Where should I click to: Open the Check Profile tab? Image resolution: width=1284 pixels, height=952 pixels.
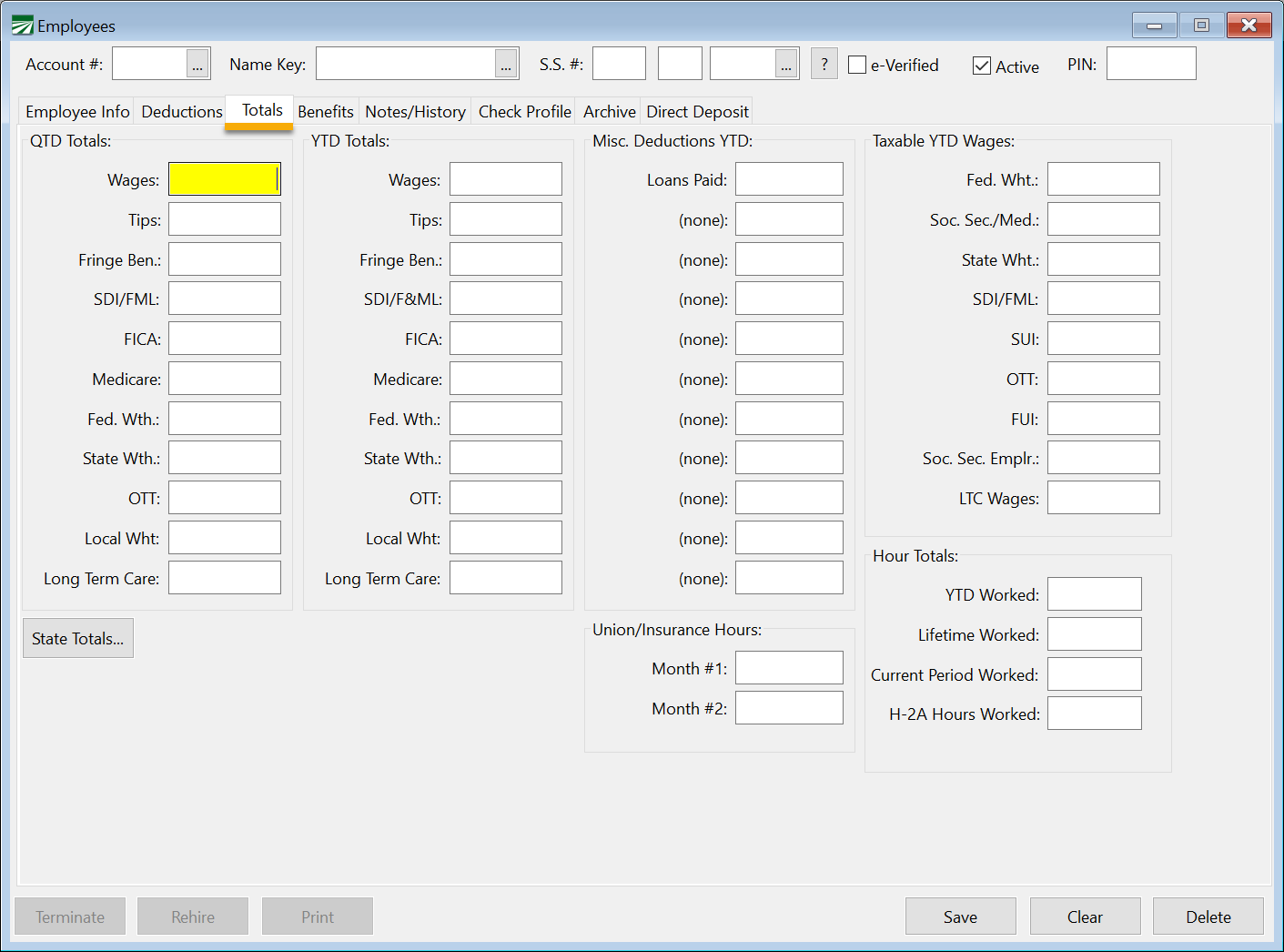point(525,111)
